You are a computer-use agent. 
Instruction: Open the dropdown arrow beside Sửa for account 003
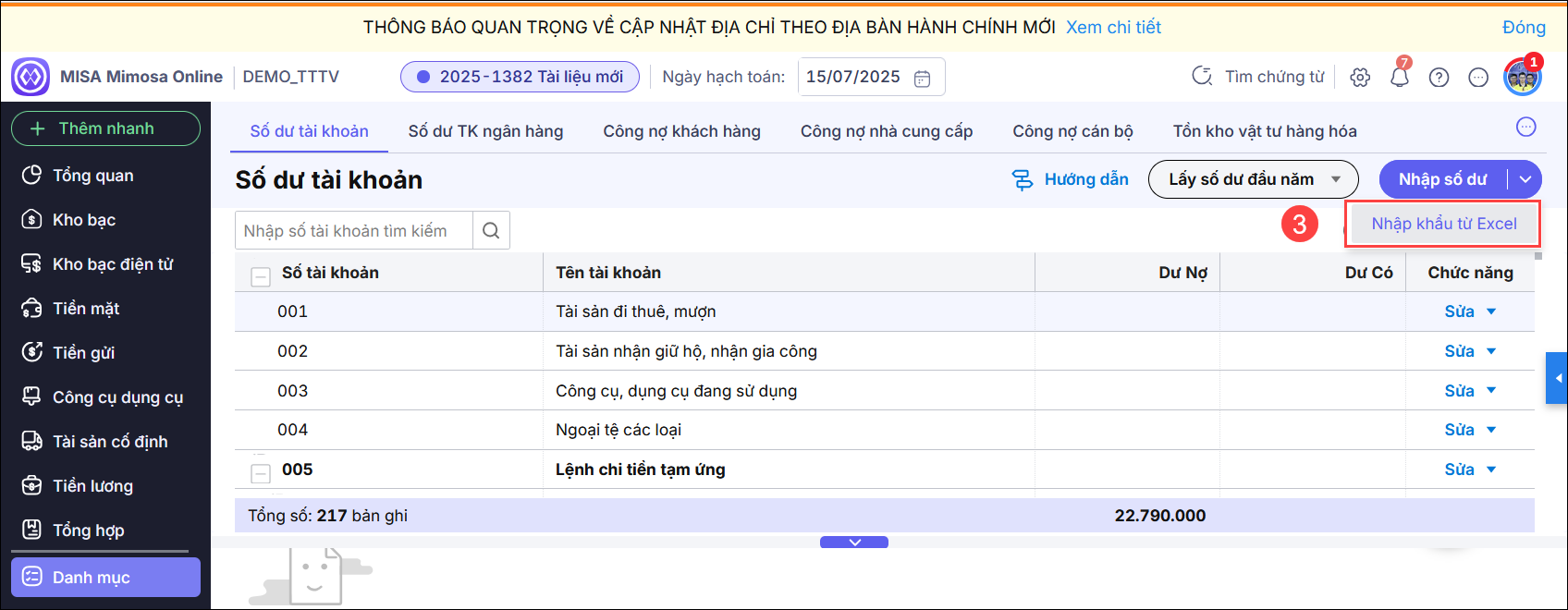click(x=1491, y=391)
